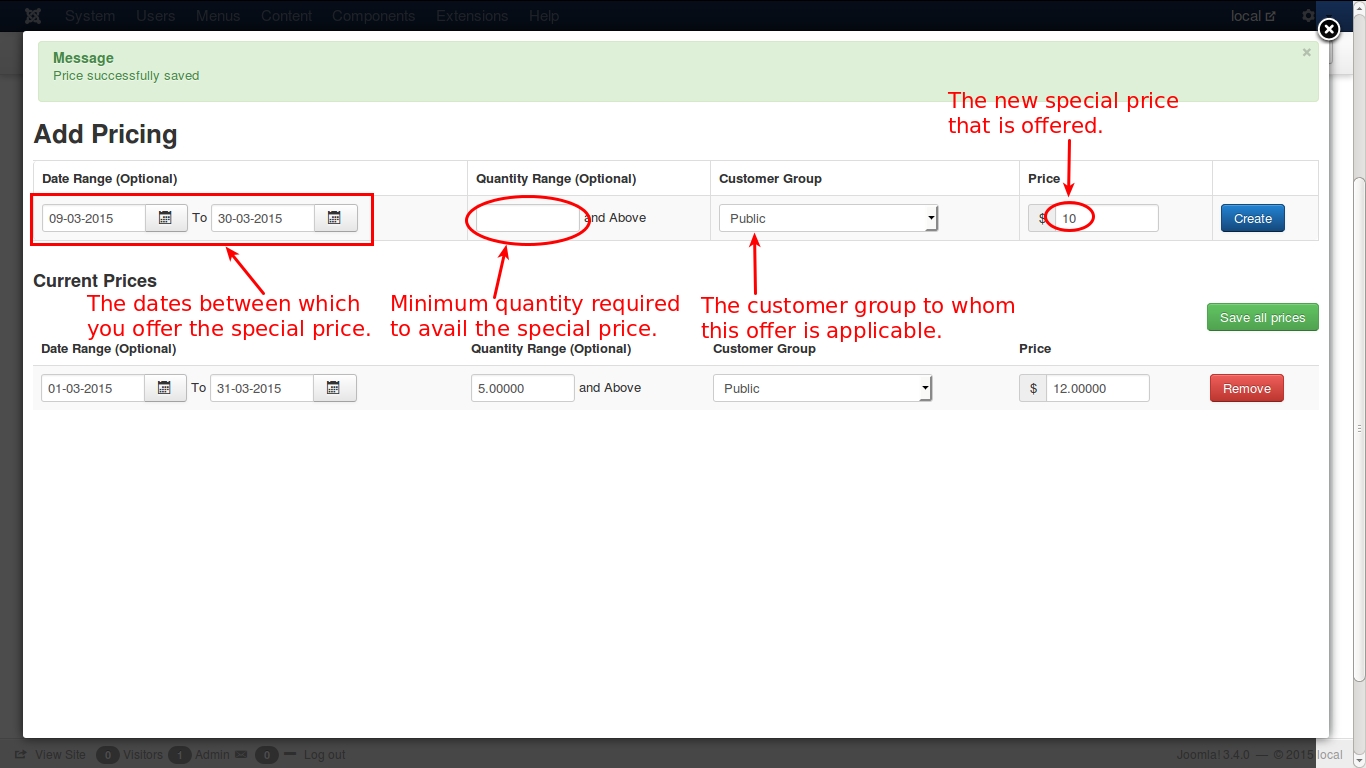The image size is (1366, 768).
Task: Open calendar for Add Pricing start date
Action: click(x=166, y=218)
